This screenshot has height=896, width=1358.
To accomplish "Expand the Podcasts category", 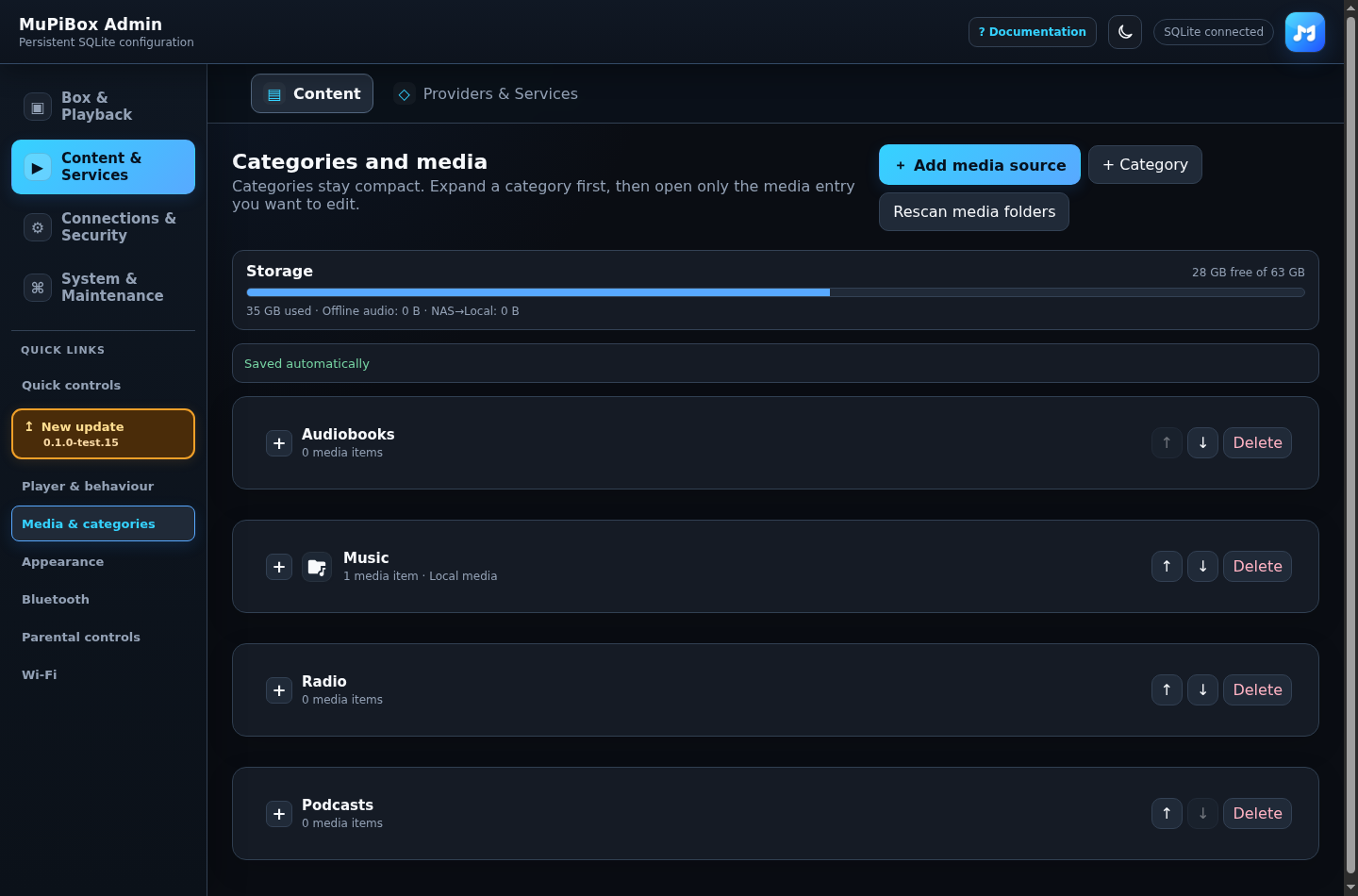I will click(x=279, y=814).
